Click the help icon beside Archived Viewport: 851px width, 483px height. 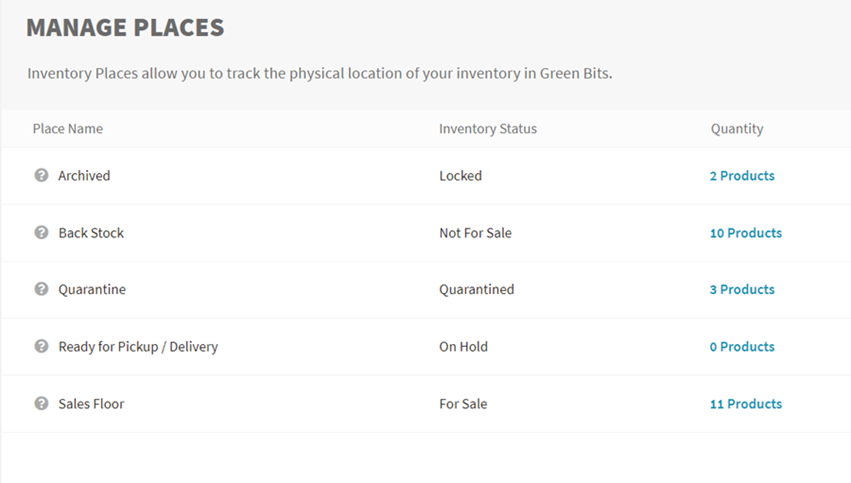coord(41,175)
